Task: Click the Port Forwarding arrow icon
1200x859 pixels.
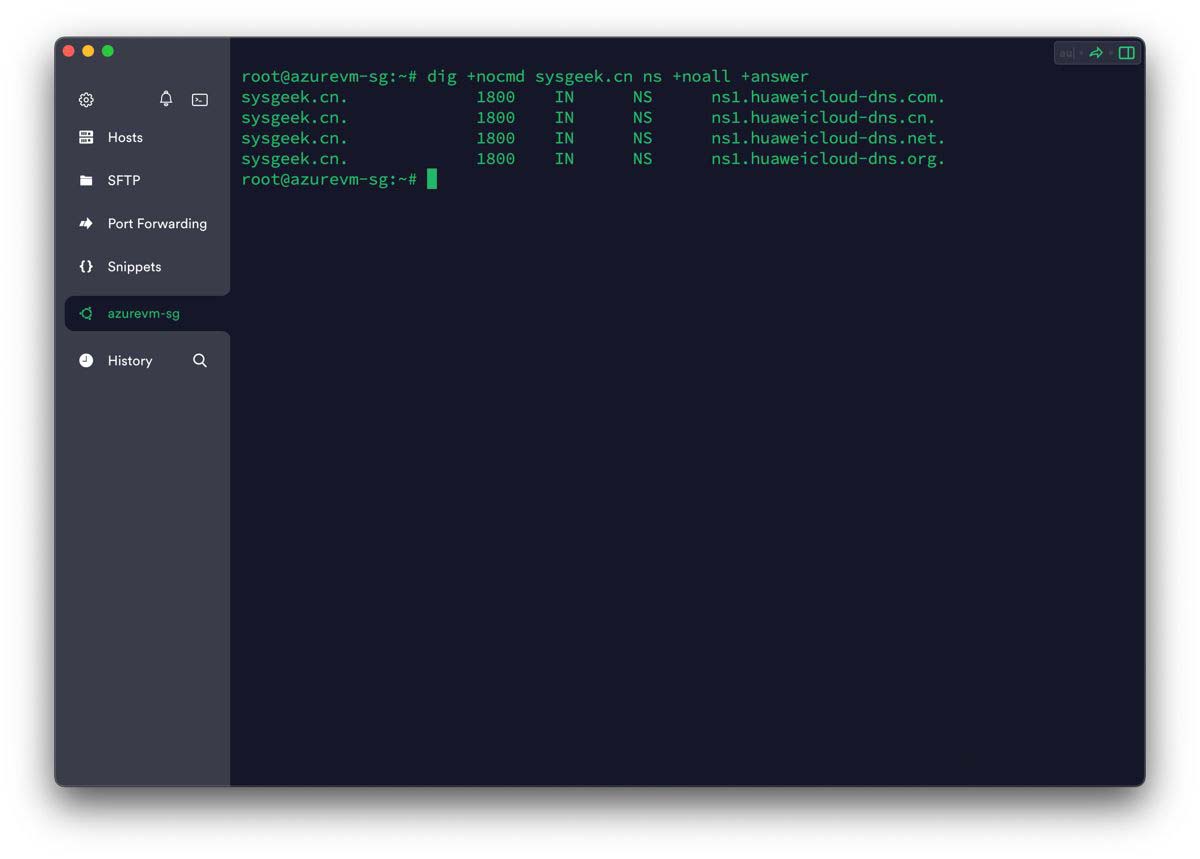Action: (86, 224)
